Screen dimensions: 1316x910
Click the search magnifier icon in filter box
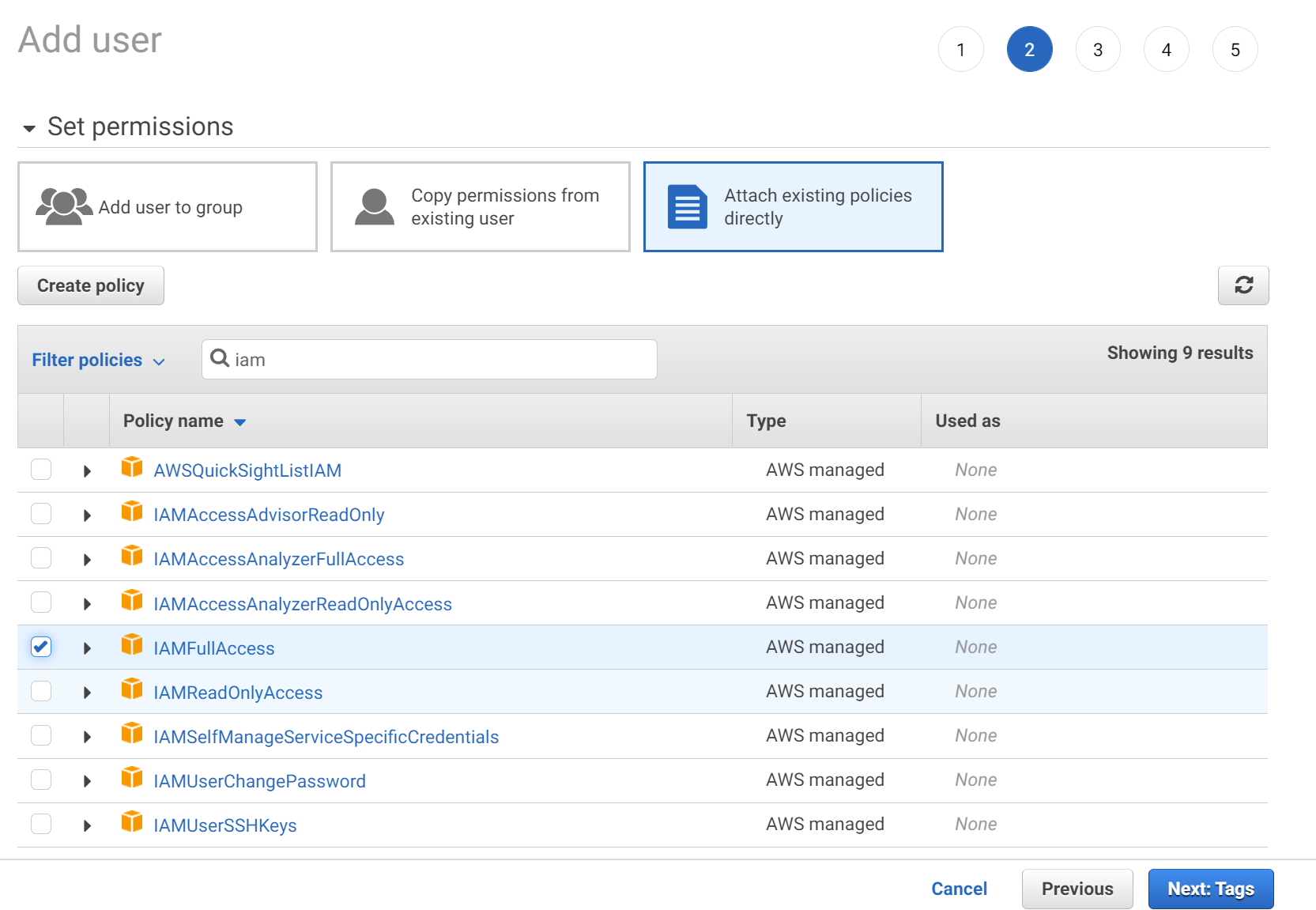pyautogui.click(x=220, y=358)
